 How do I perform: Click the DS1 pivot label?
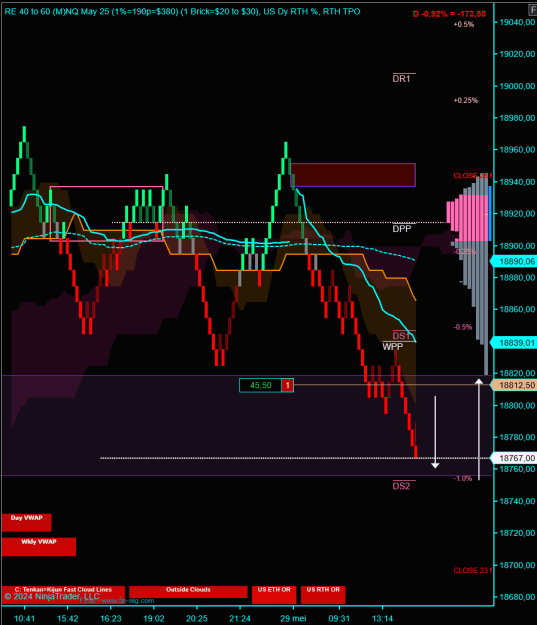[x=401, y=336]
